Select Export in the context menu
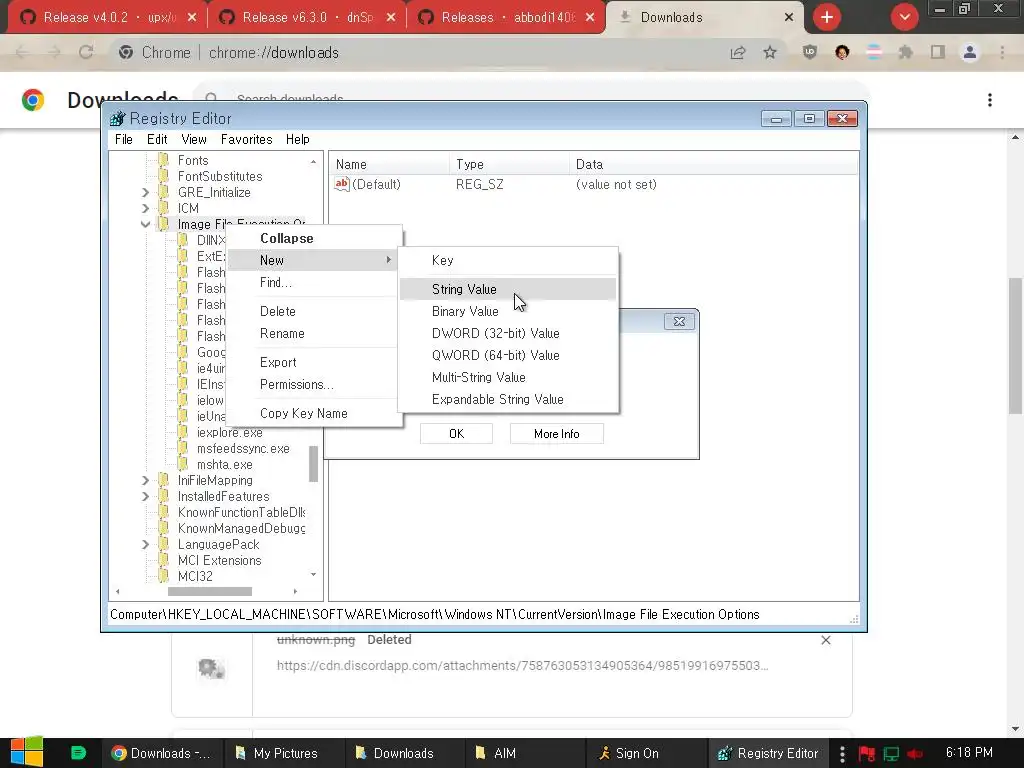 (313, 362)
